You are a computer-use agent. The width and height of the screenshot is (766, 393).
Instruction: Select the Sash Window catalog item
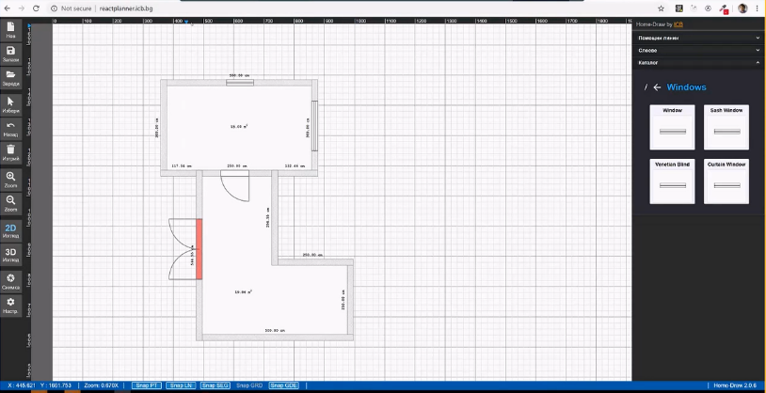pyautogui.click(x=726, y=127)
